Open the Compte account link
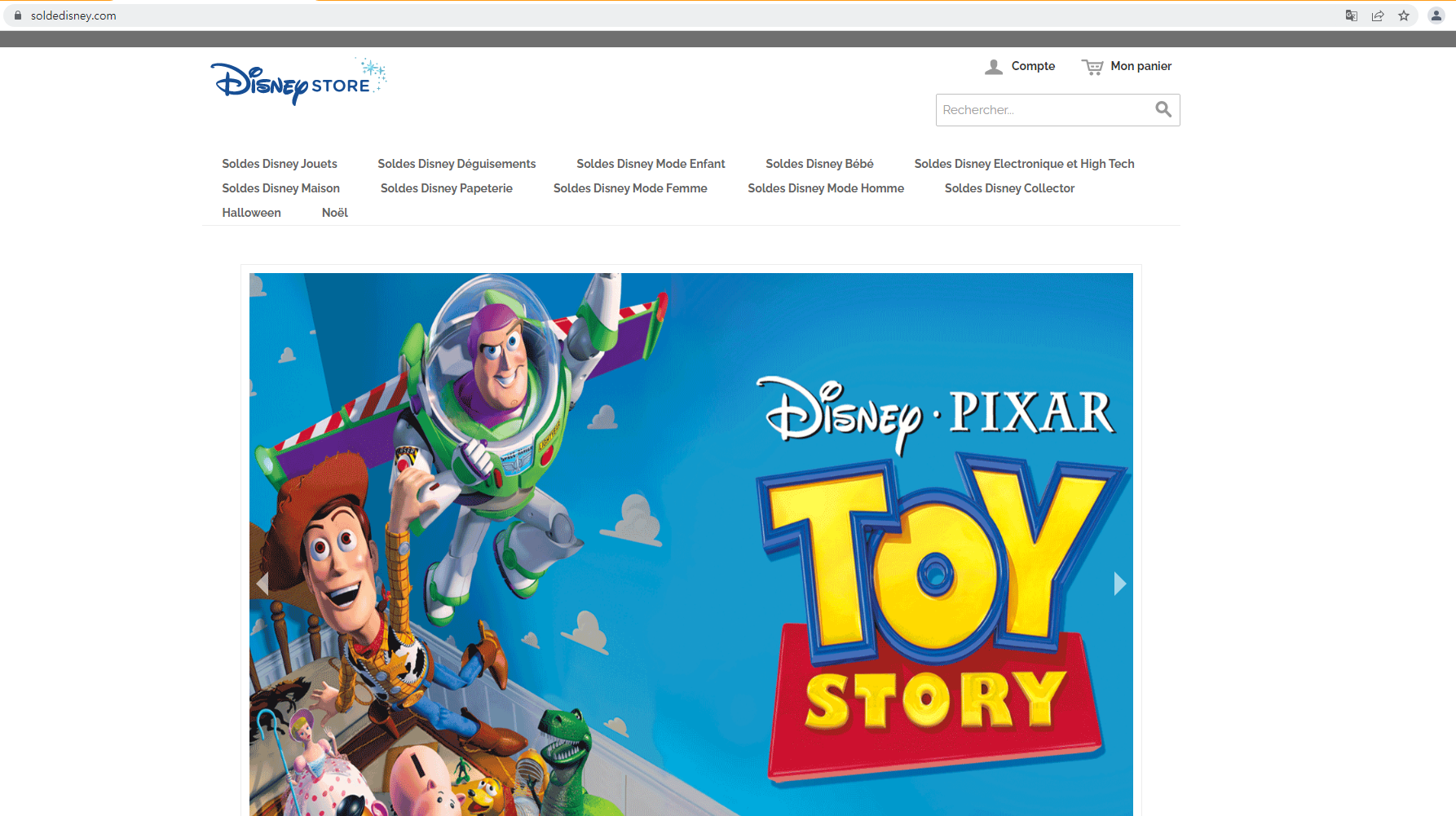Screen dimensions: 1456x816 (1033, 66)
